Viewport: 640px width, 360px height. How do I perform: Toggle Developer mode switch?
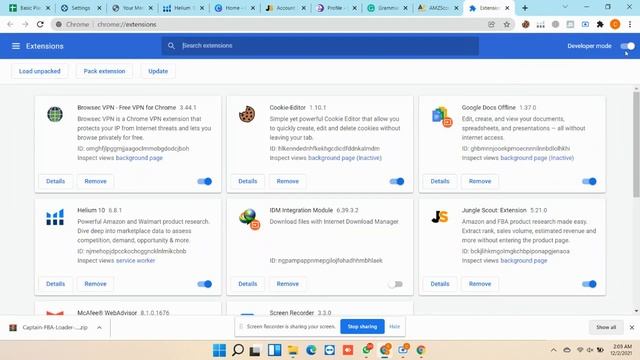628,46
